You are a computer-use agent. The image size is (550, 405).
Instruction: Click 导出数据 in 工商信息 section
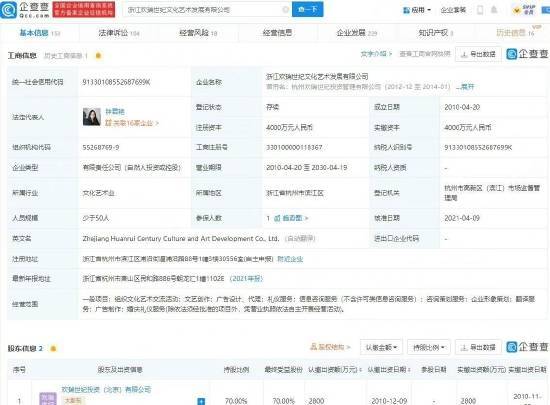pos(478,54)
